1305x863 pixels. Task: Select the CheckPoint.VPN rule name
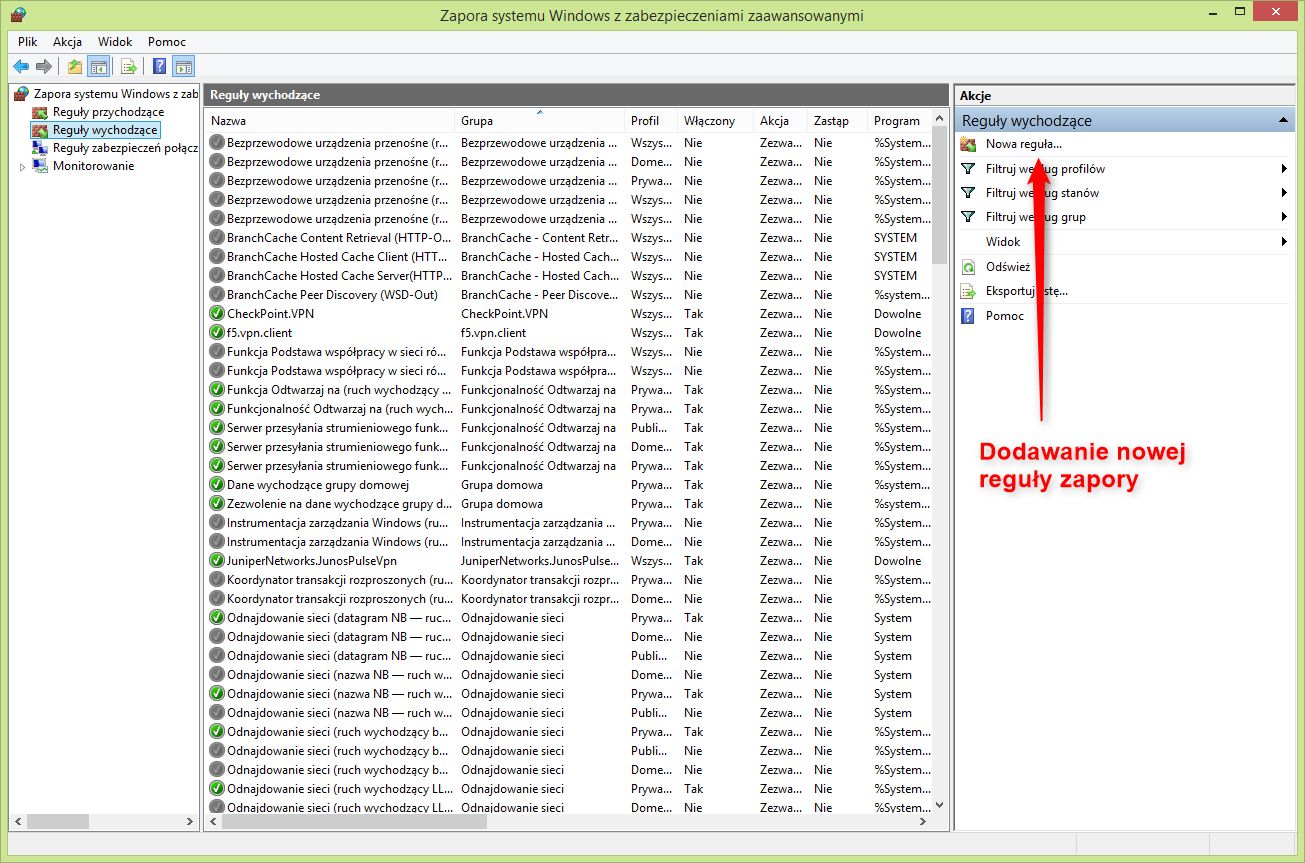(x=270, y=314)
